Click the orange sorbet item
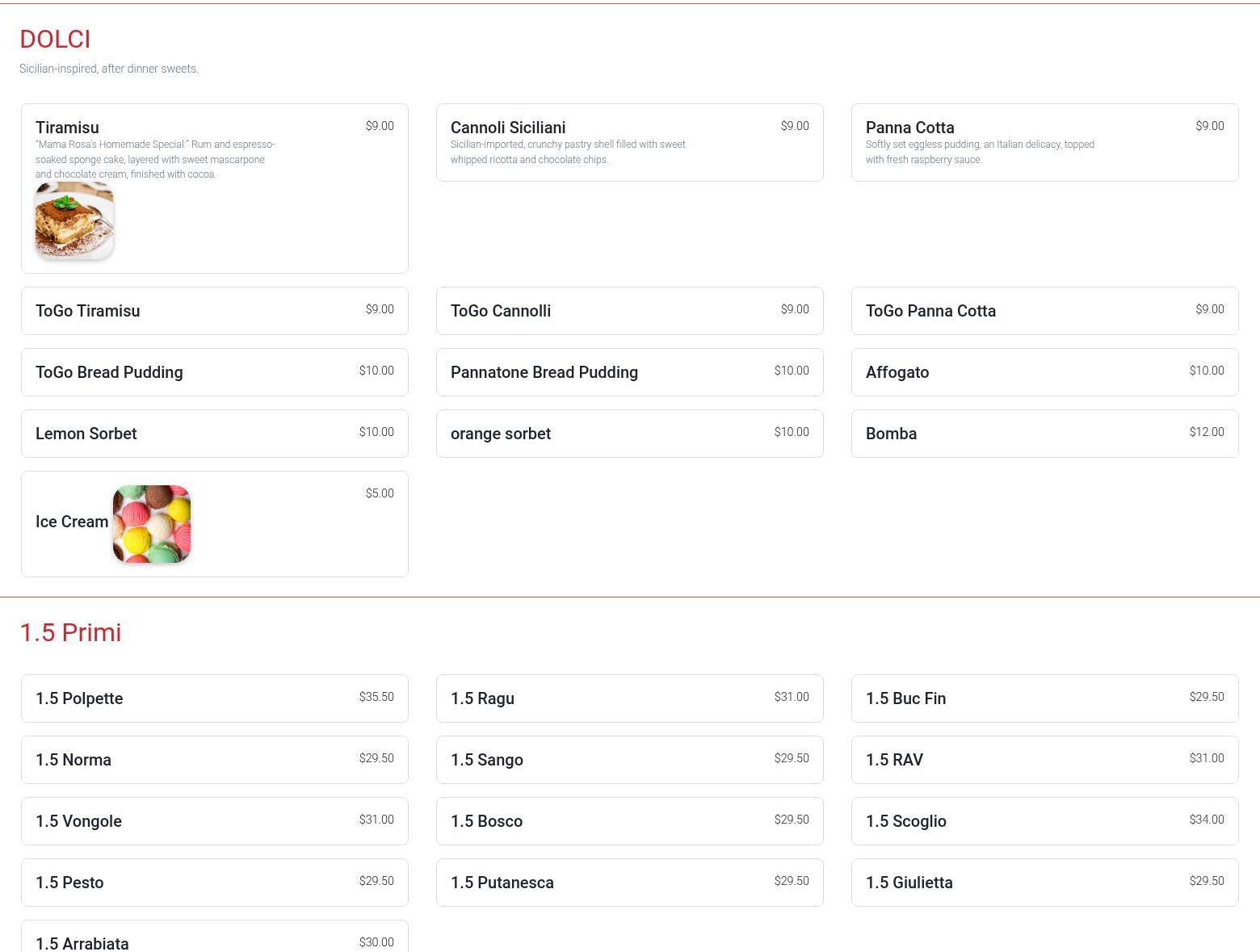Image resolution: width=1260 pixels, height=952 pixels. (629, 434)
